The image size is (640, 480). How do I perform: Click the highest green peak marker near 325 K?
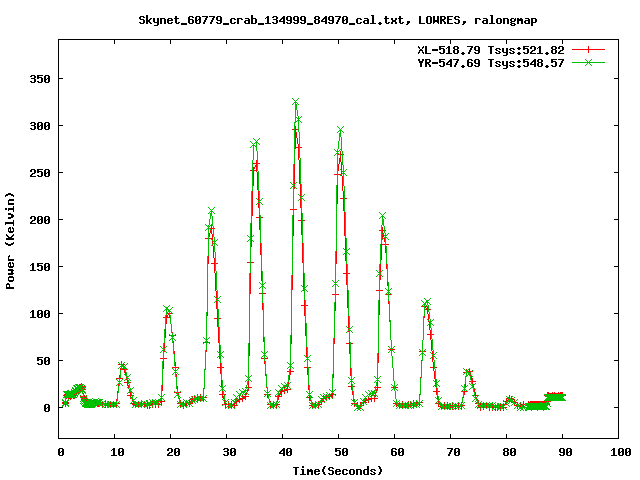click(296, 102)
